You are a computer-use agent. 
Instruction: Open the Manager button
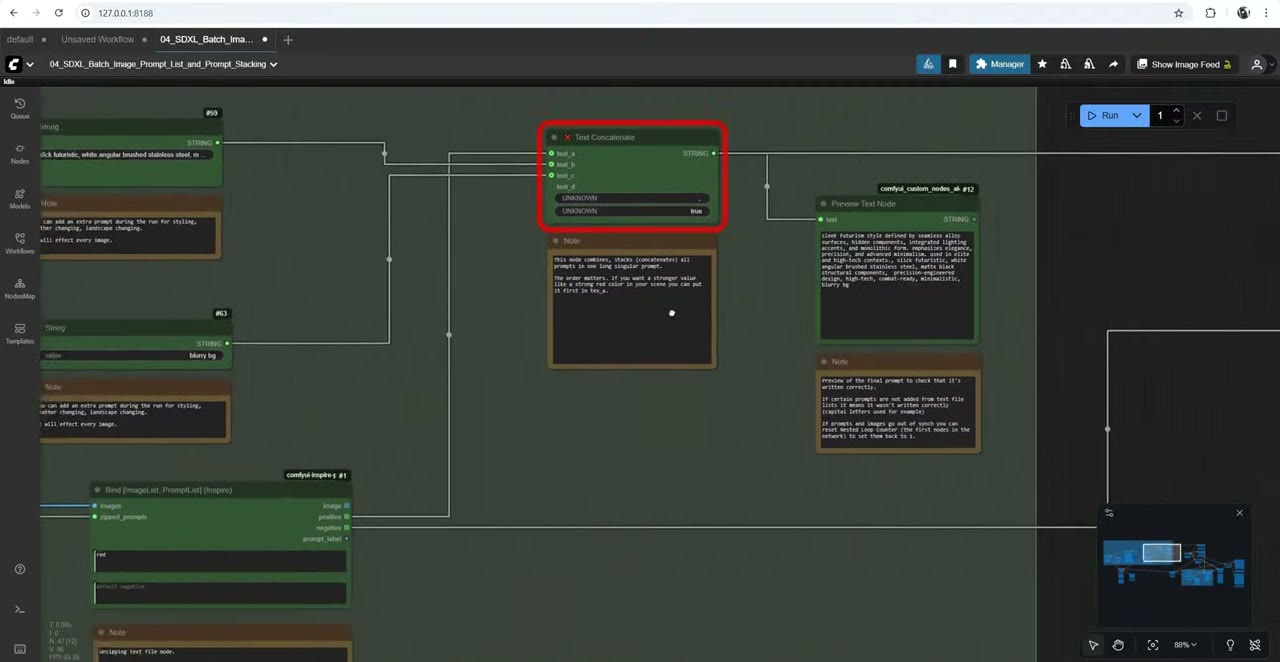pyautogui.click(x=999, y=64)
